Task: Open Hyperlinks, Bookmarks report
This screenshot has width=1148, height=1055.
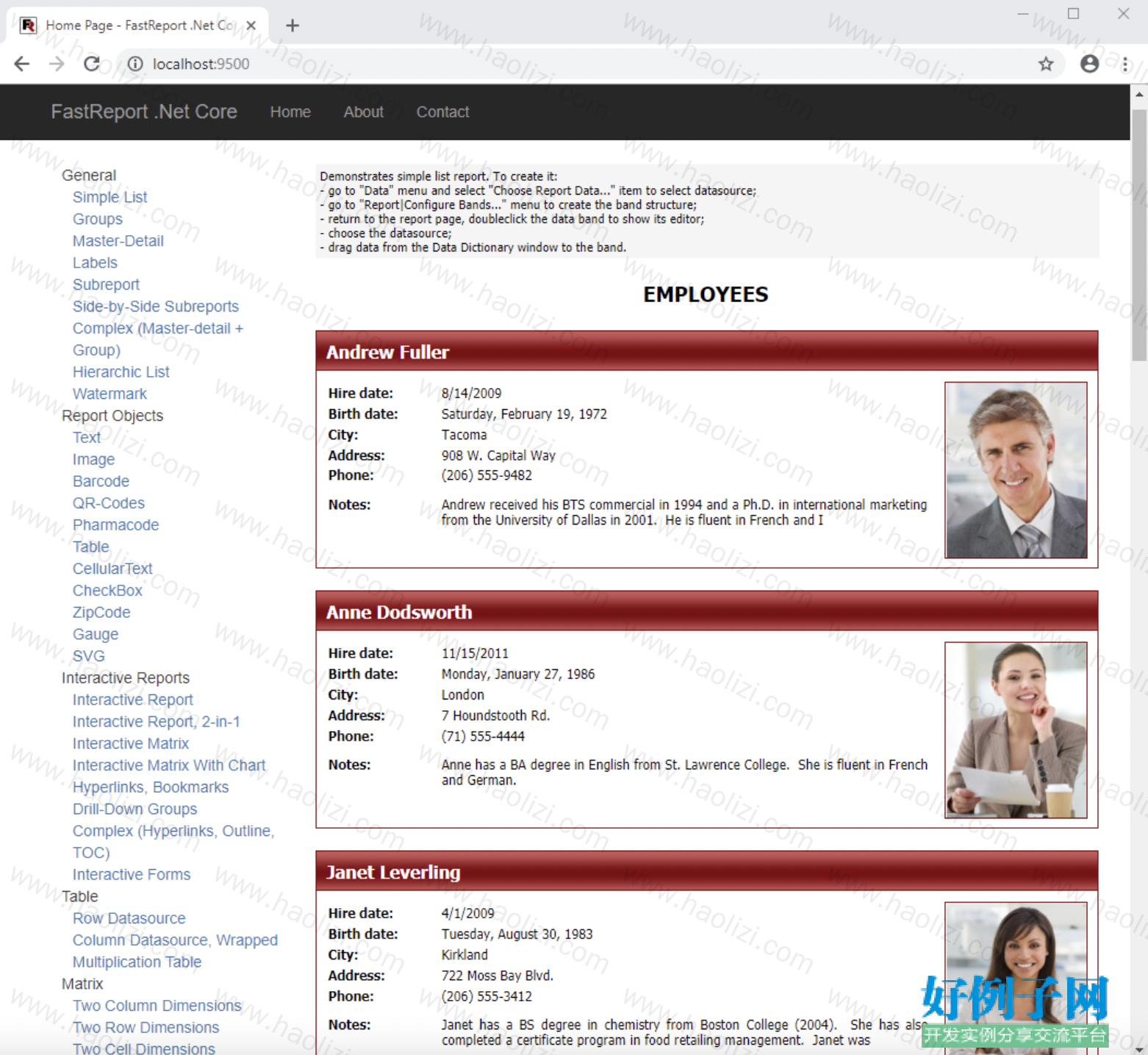Action: point(151,787)
